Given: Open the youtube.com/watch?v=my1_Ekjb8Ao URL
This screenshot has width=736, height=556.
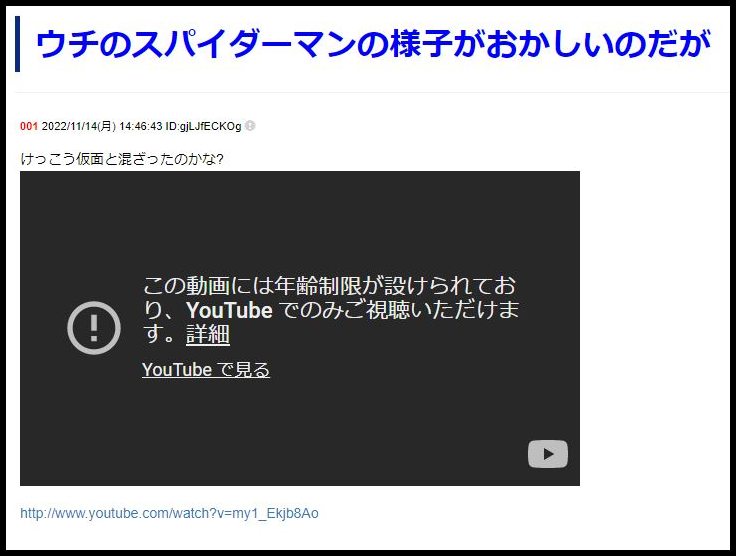Looking at the screenshot, I should pos(169,513).
